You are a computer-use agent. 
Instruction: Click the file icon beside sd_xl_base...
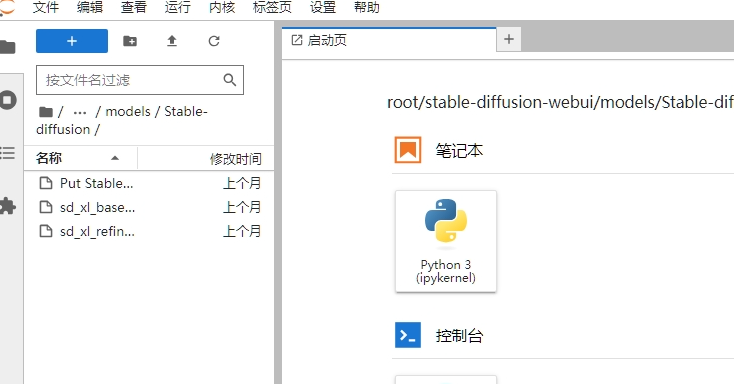pos(46,207)
